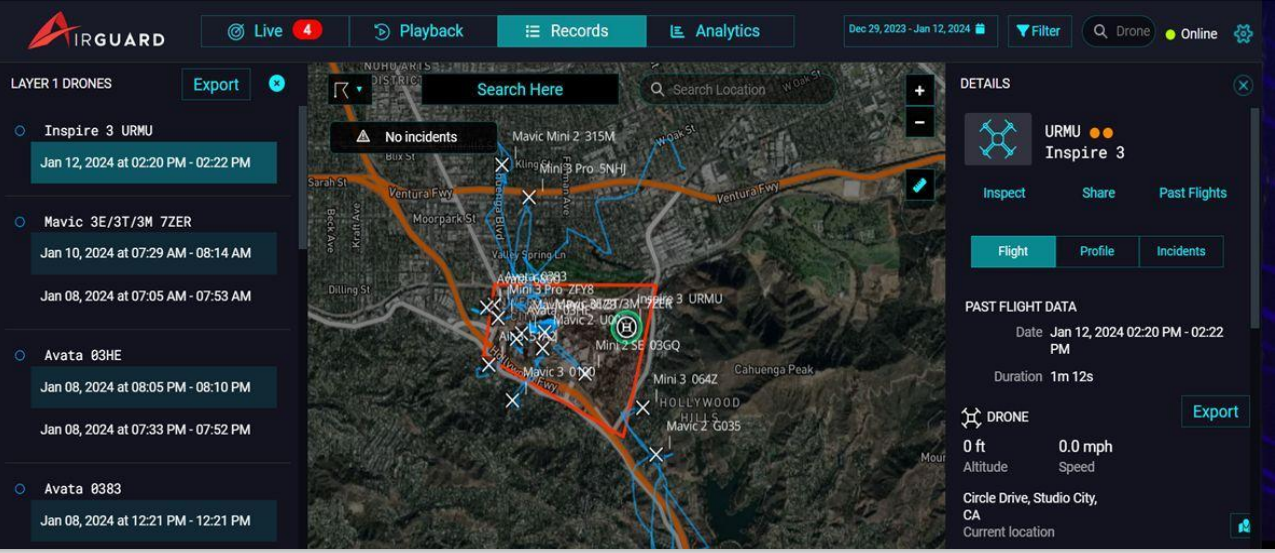1275x553 pixels.
Task: Click the Mavic 2 G035 map marker
Action: pos(656,454)
